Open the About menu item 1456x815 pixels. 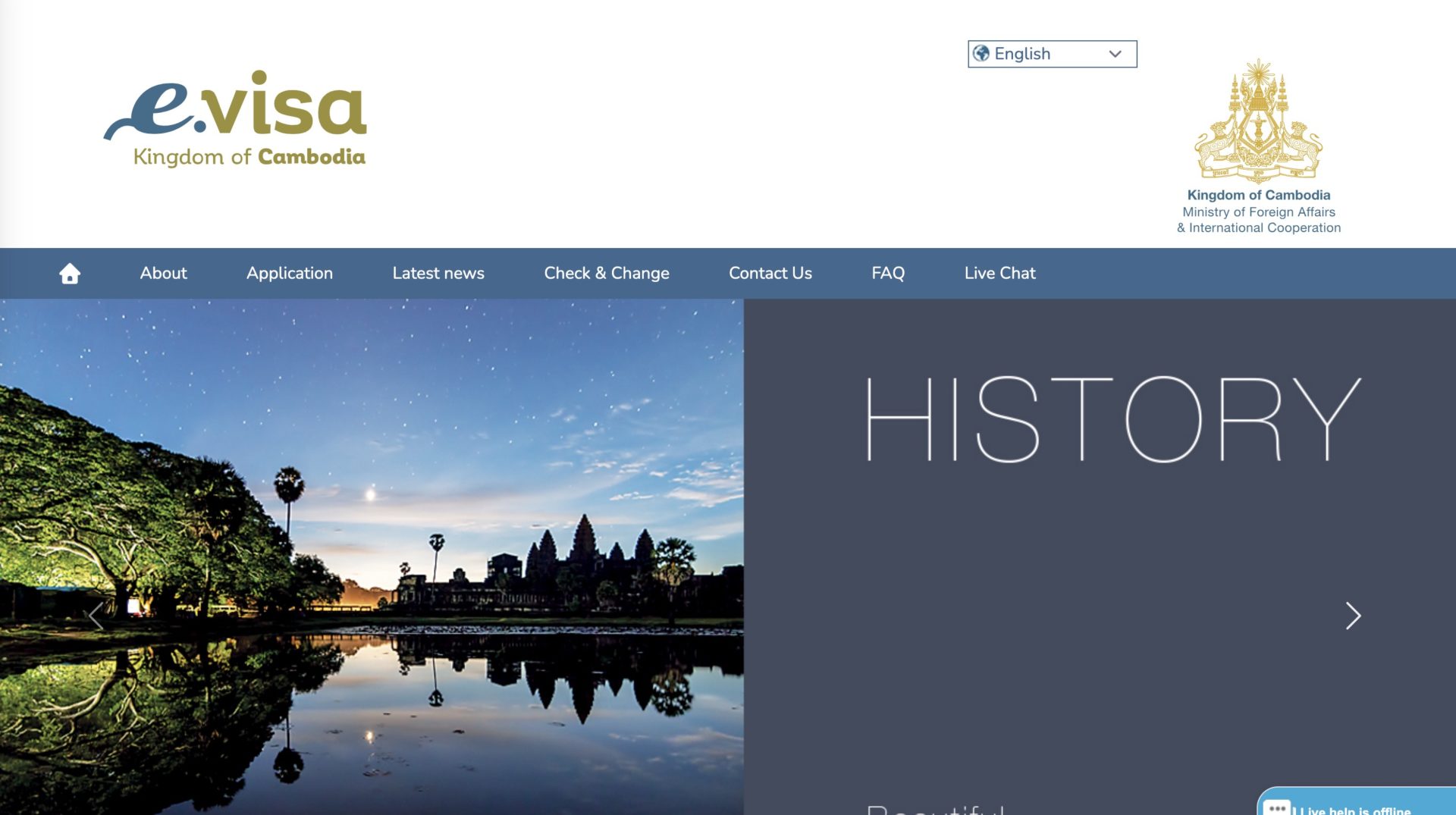(163, 273)
